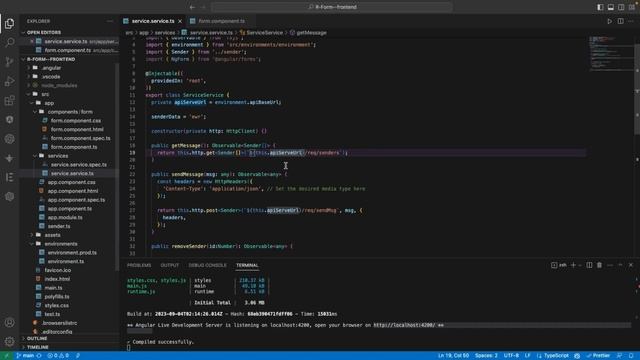Switch to PROBLEMS panel tab
This screenshot has width=640, height=360.
tap(139, 265)
